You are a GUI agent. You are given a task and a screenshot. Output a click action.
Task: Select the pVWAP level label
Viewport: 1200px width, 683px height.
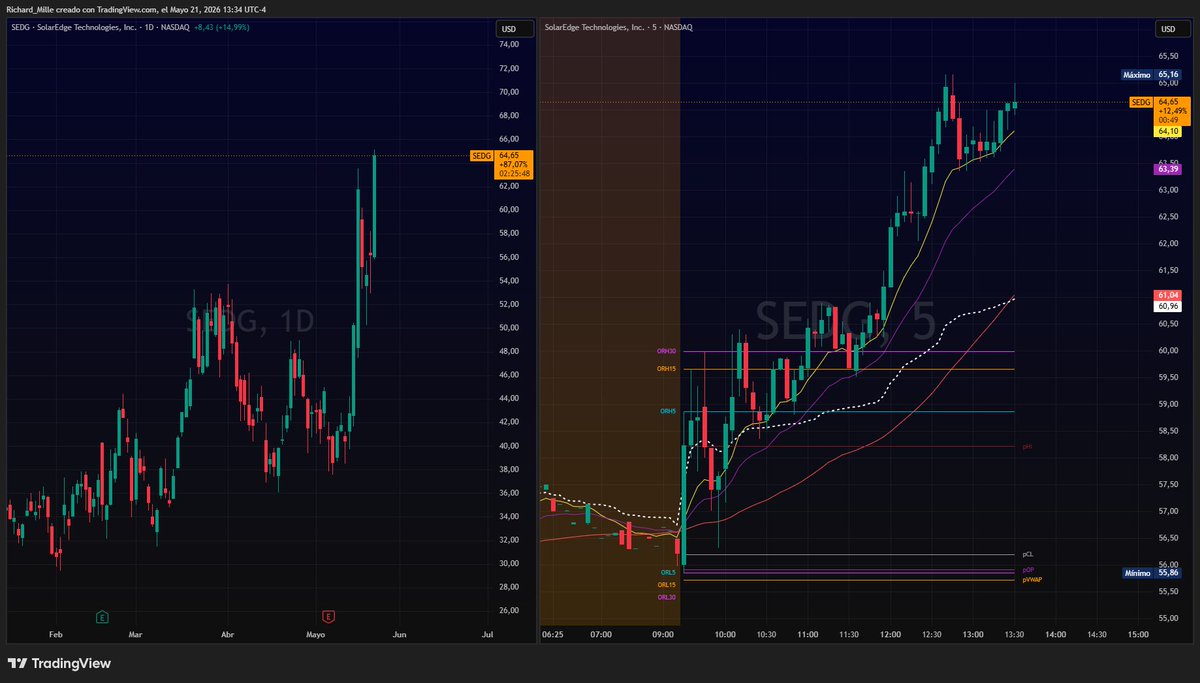click(1032, 579)
